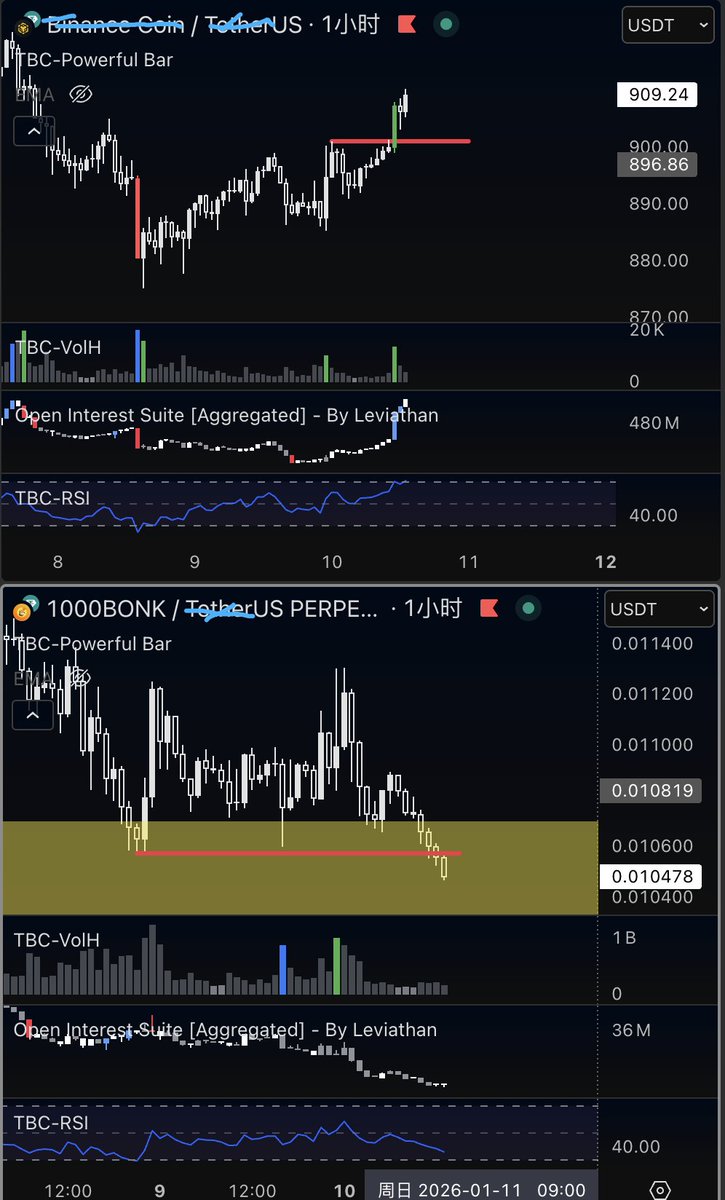Open the USDT currency dropdown on the top chart
The height and width of the screenshot is (1200, 725).
(x=670, y=25)
